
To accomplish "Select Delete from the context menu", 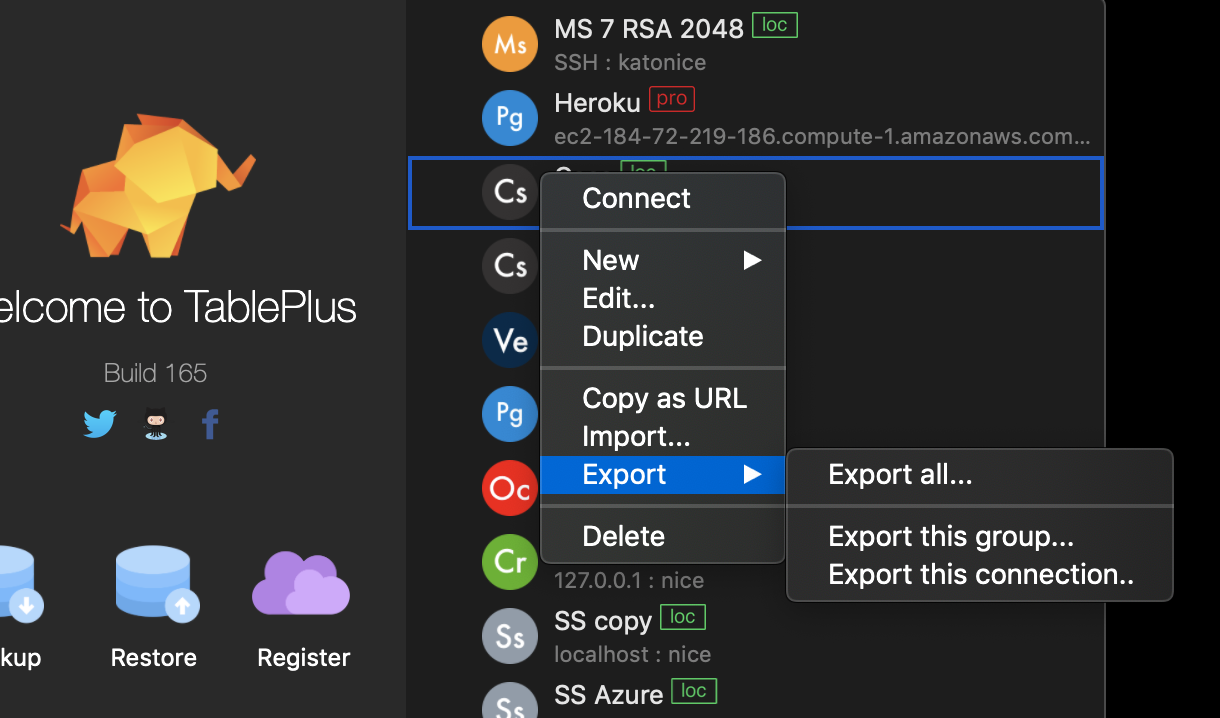I will pos(623,536).
